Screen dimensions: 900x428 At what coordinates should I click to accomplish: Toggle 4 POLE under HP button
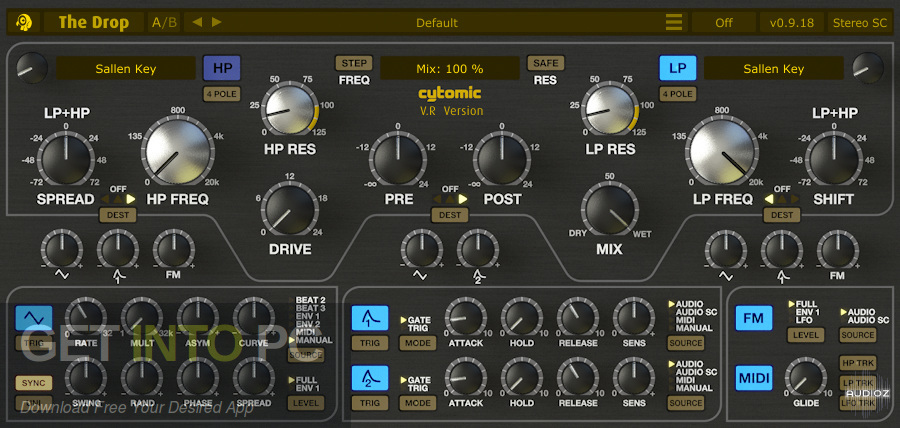[222, 94]
